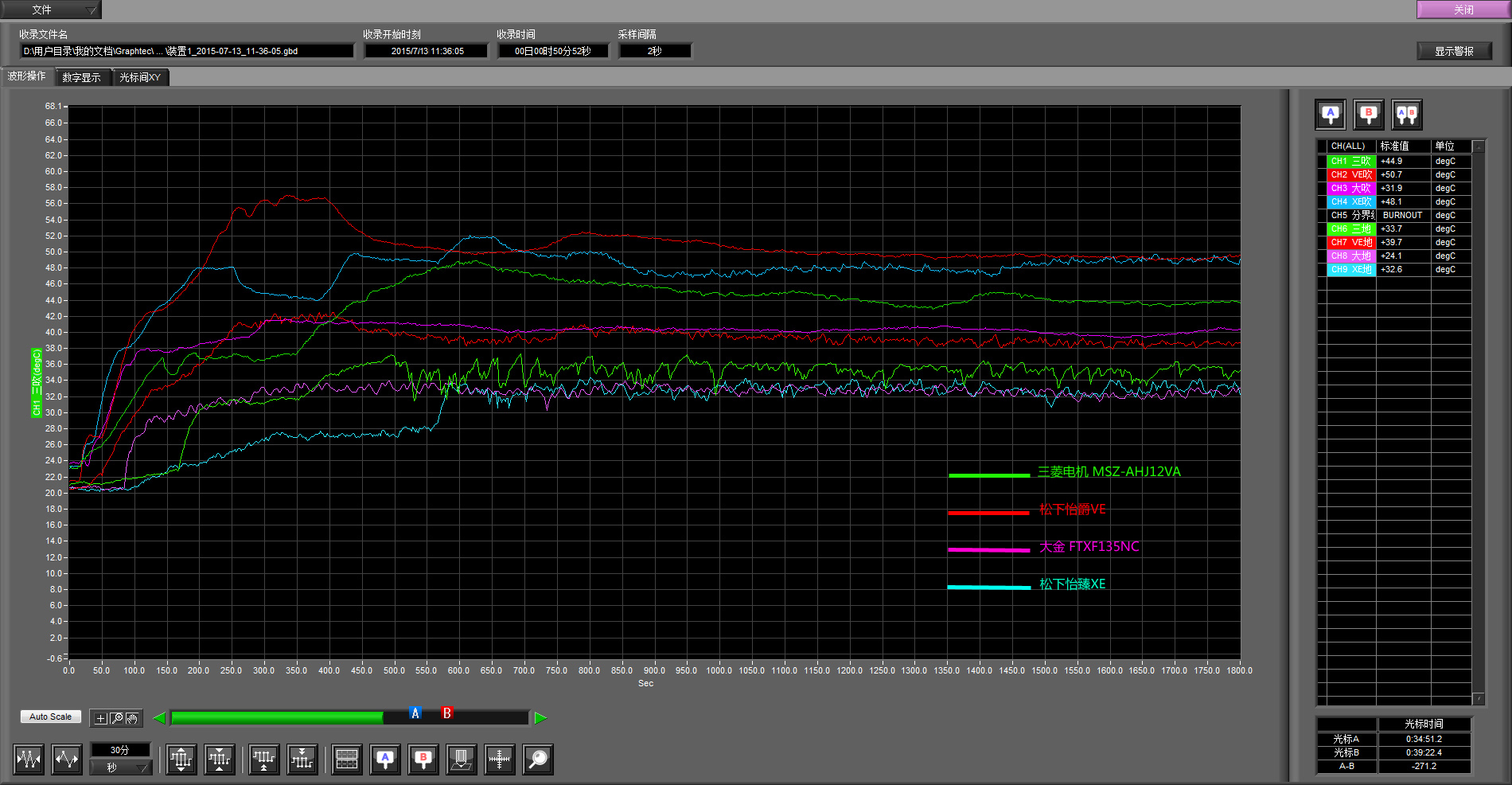1512x785 pixels.
Task: Select the hand pan mode icon
Action: 133,718
